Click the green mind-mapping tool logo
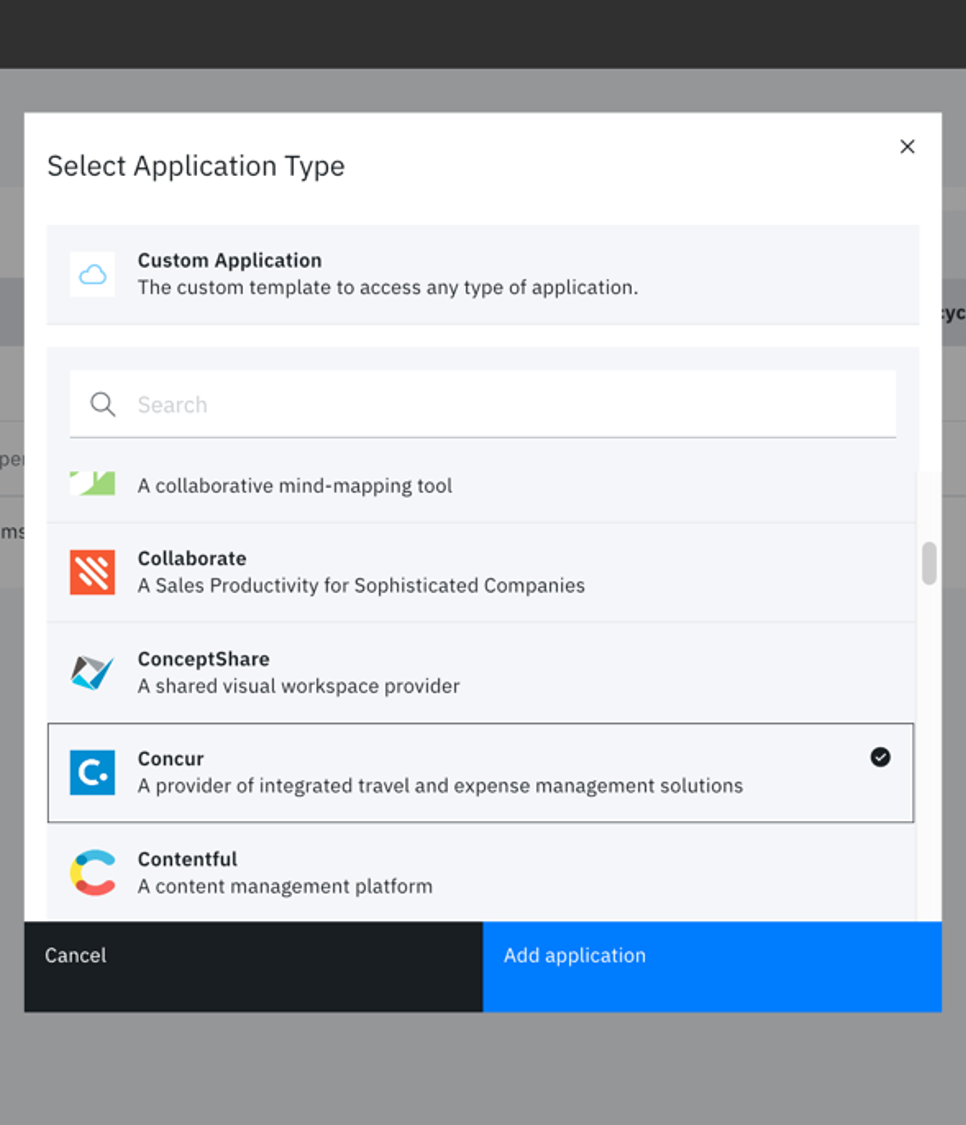The width and height of the screenshot is (966, 1125). click(x=93, y=483)
